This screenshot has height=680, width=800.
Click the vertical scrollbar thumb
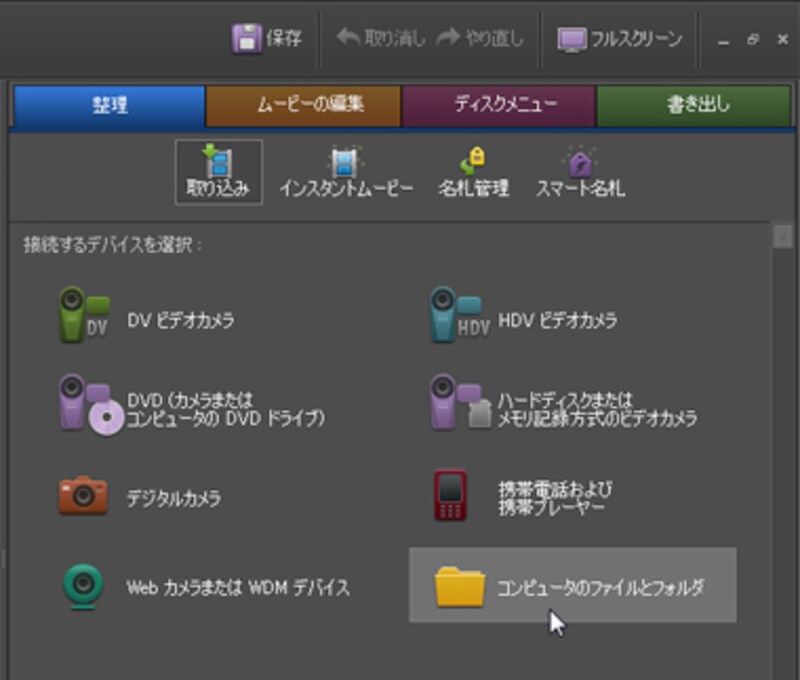pos(783,237)
